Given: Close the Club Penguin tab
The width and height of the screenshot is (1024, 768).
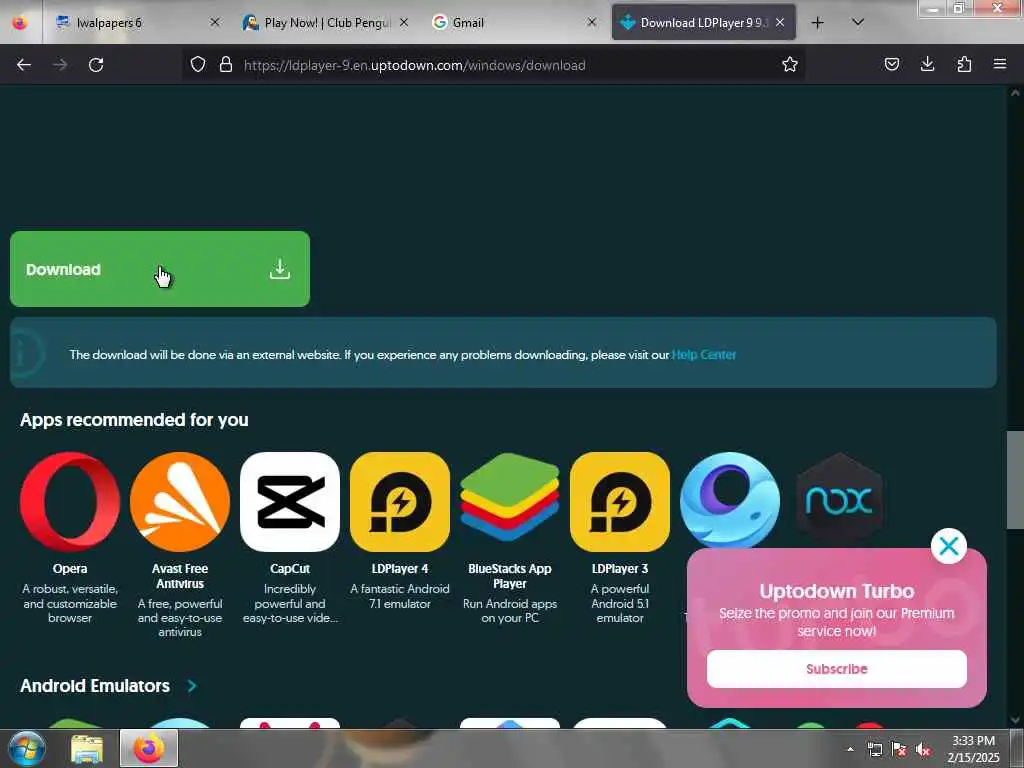Looking at the screenshot, I should coord(404,22).
